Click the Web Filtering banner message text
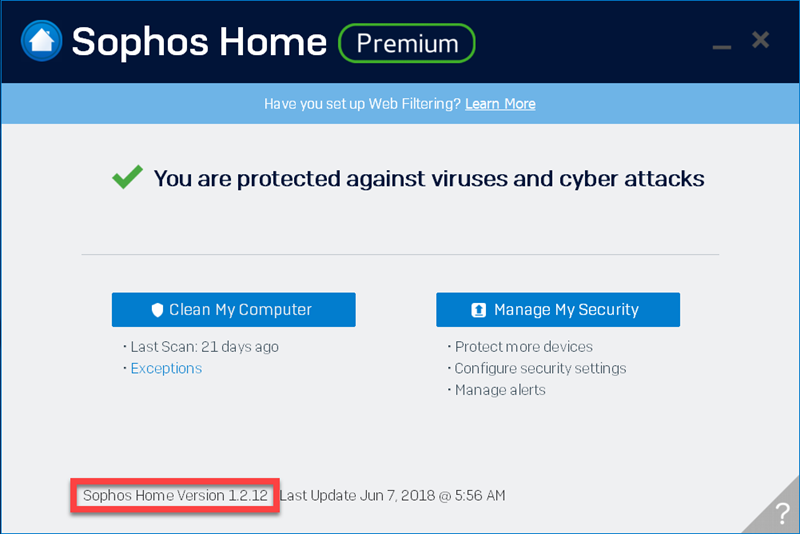Image resolution: width=800 pixels, height=534 pixels. pyautogui.click(x=362, y=104)
